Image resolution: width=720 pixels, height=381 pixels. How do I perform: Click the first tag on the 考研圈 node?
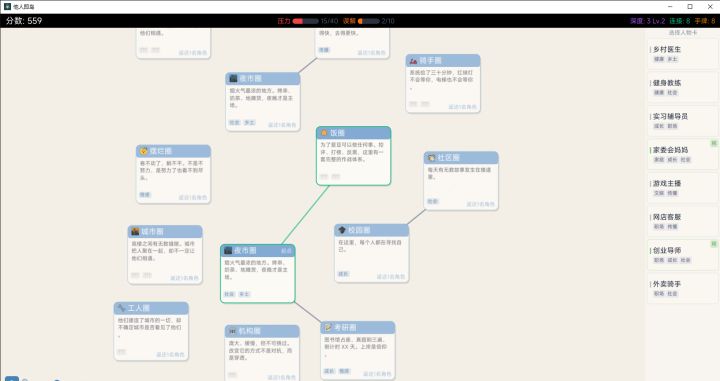click(x=329, y=371)
